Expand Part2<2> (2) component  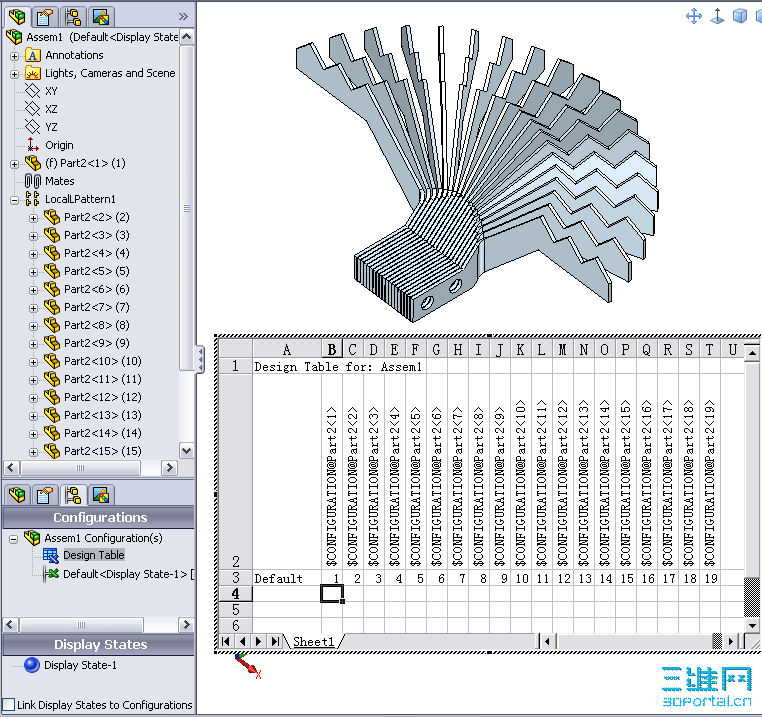33,218
